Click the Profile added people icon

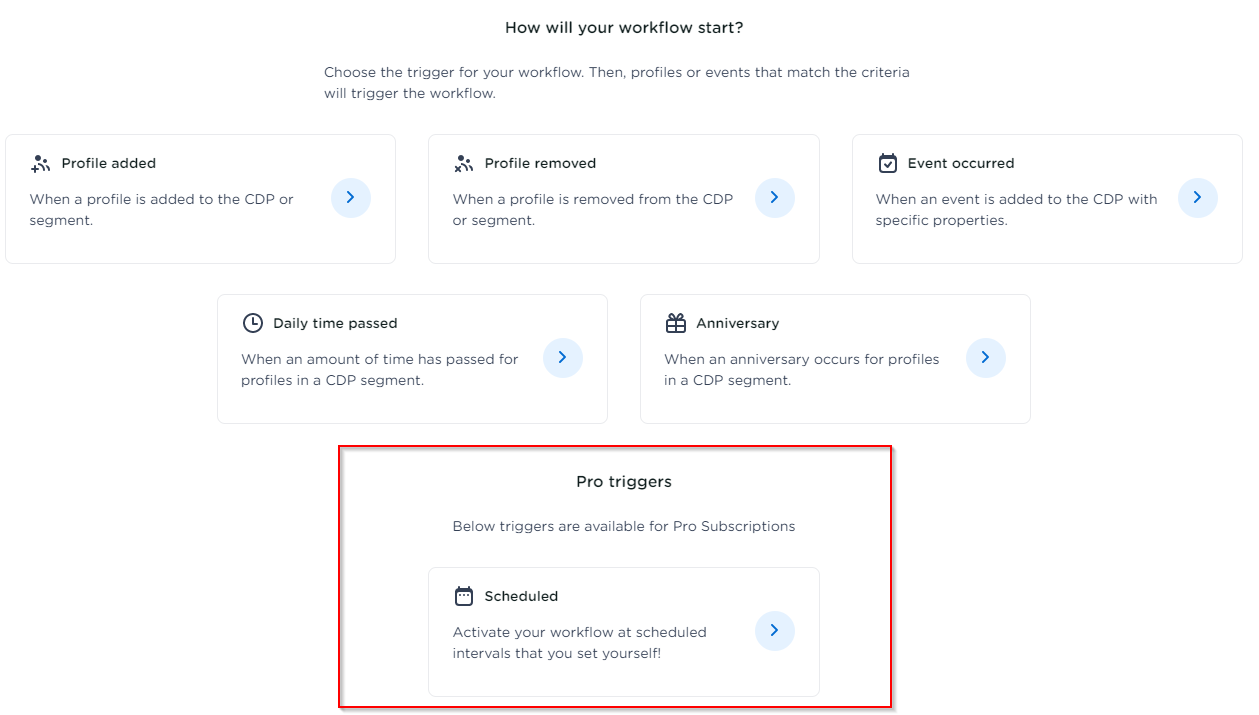pos(41,164)
